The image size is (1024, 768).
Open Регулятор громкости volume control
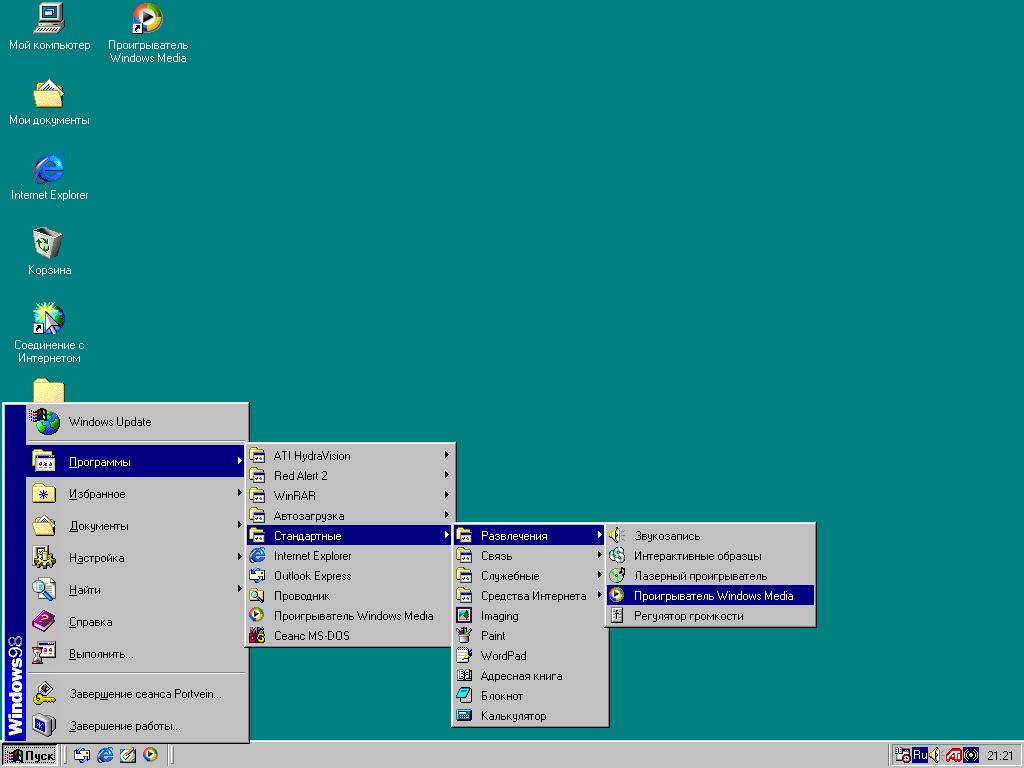[711, 615]
